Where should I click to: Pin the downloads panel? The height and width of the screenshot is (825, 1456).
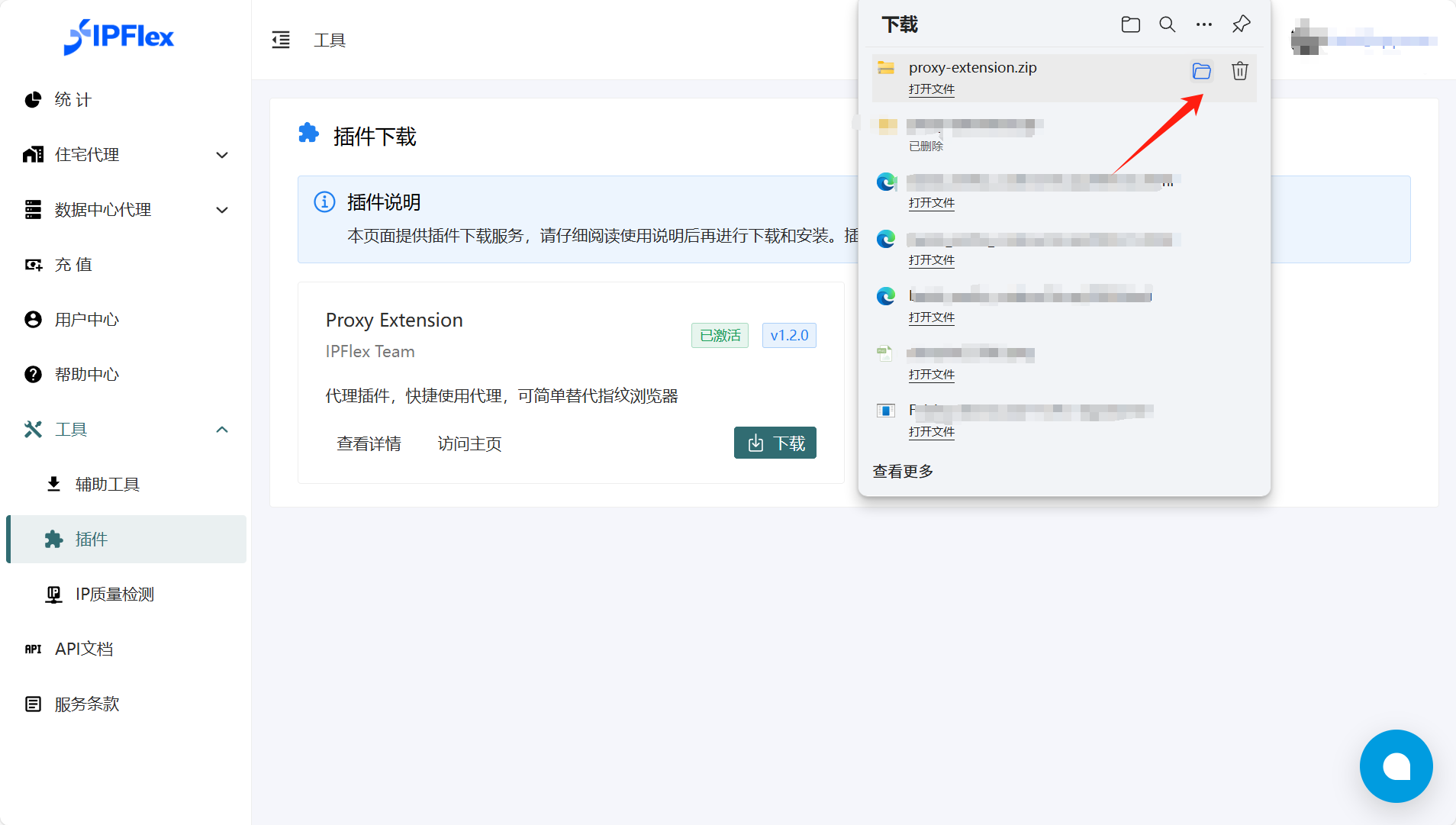coord(1241,24)
